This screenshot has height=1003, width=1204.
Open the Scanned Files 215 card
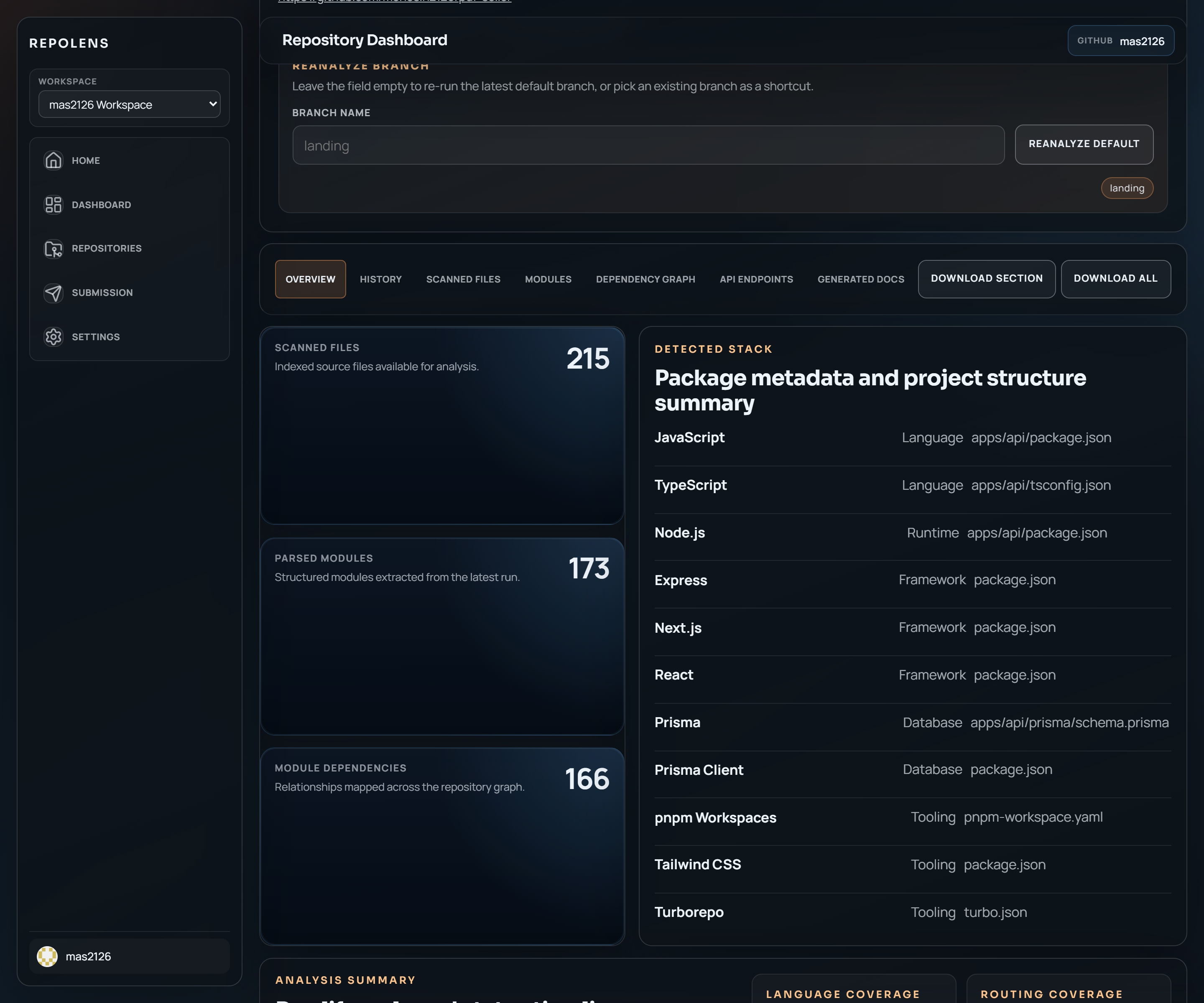(442, 425)
